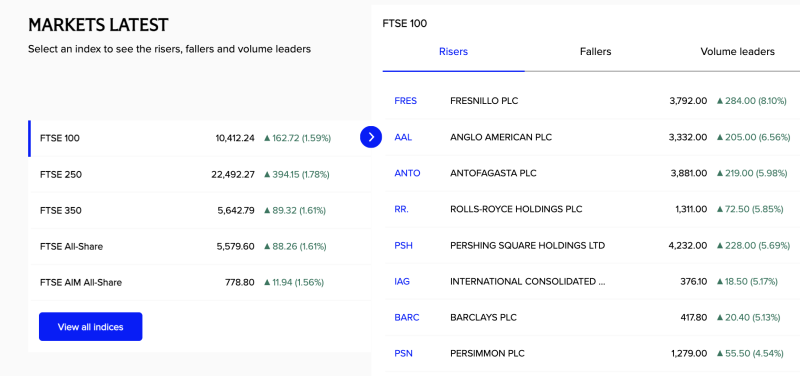Open the RR. ticker link
800x376 pixels.
(402, 209)
